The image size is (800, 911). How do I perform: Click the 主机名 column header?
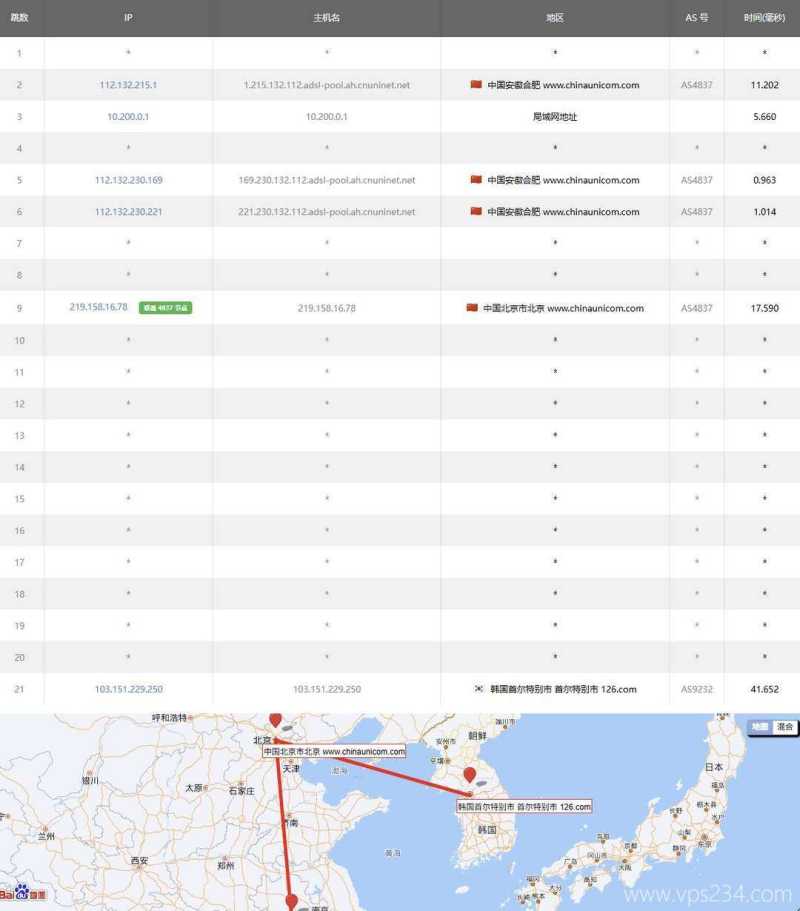click(326, 18)
